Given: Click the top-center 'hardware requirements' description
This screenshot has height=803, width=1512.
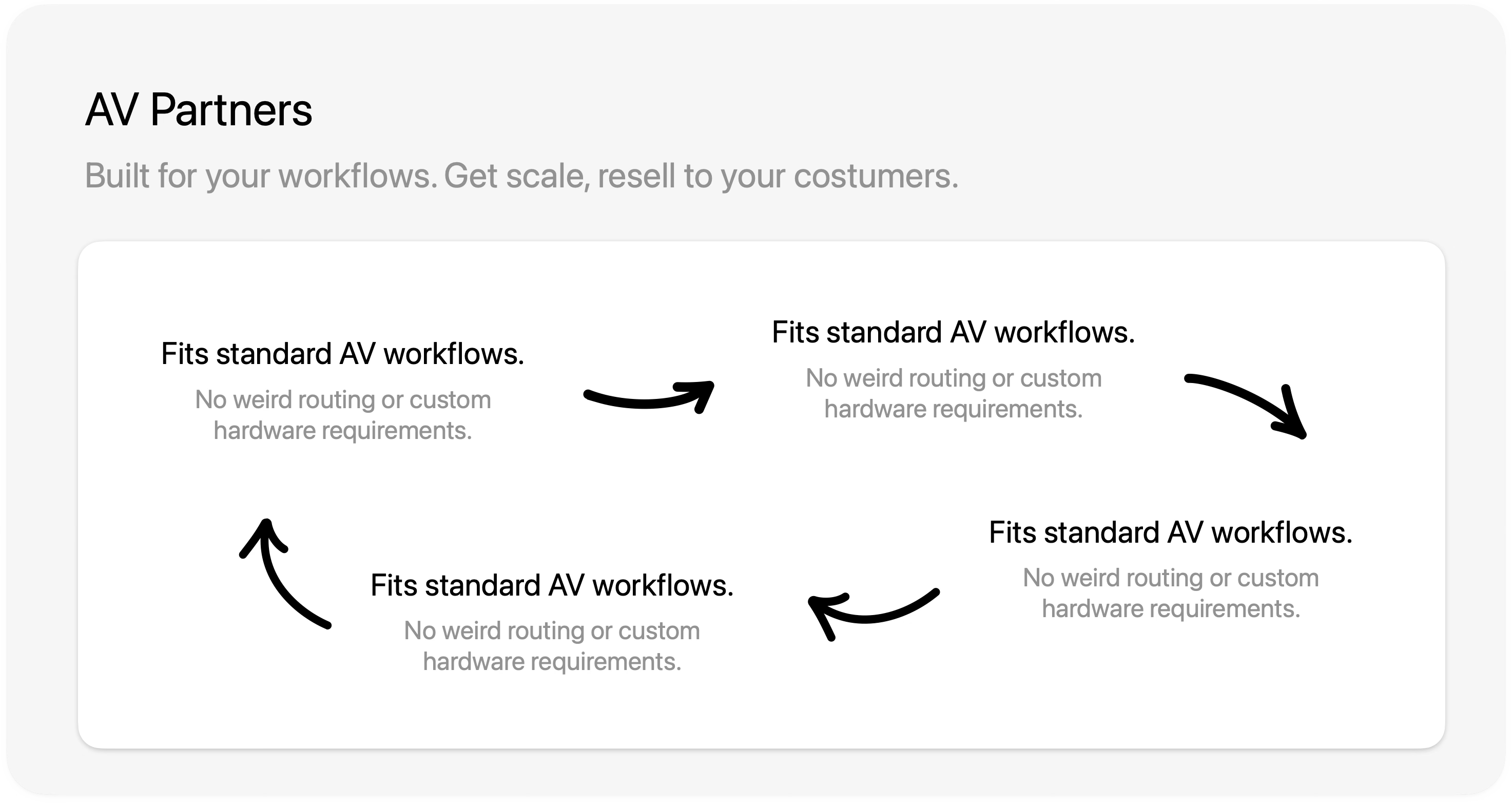Looking at the screenshot, I should (x=953, y=409).
